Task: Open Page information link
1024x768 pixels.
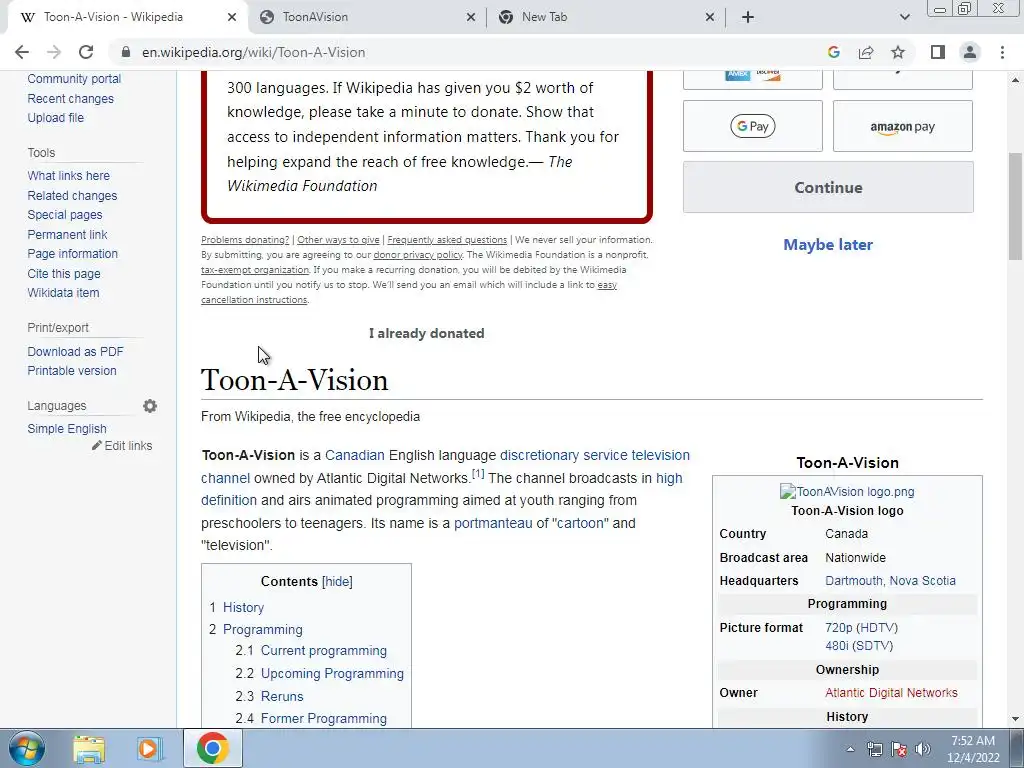Action: click(x=72, y=253)
